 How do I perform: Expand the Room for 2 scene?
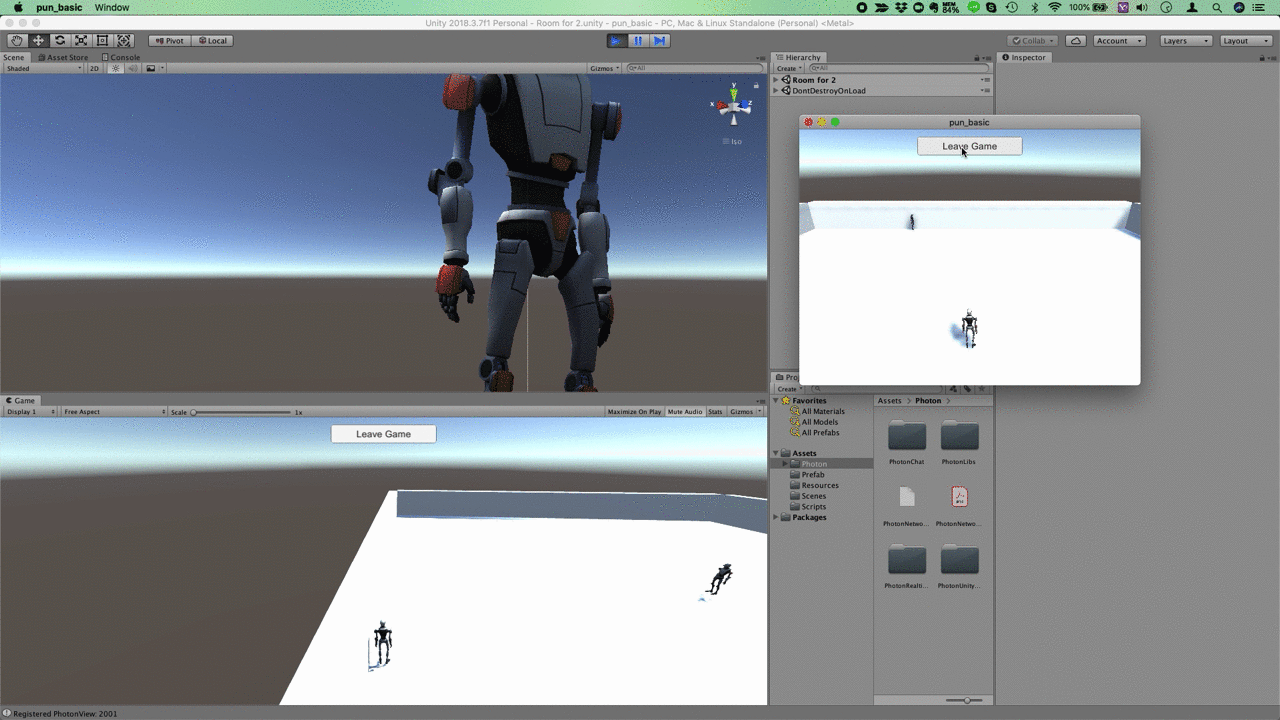(x=777, y=80)
